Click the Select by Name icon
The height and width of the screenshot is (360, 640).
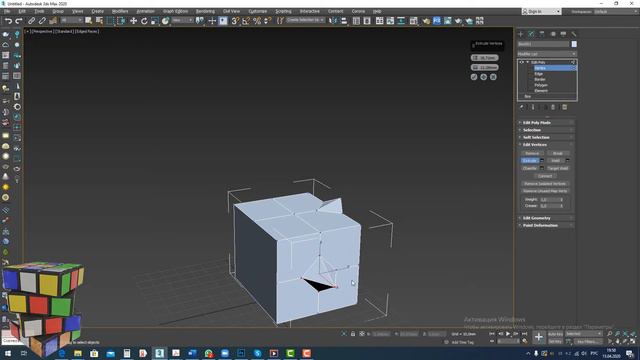[99, 21]
